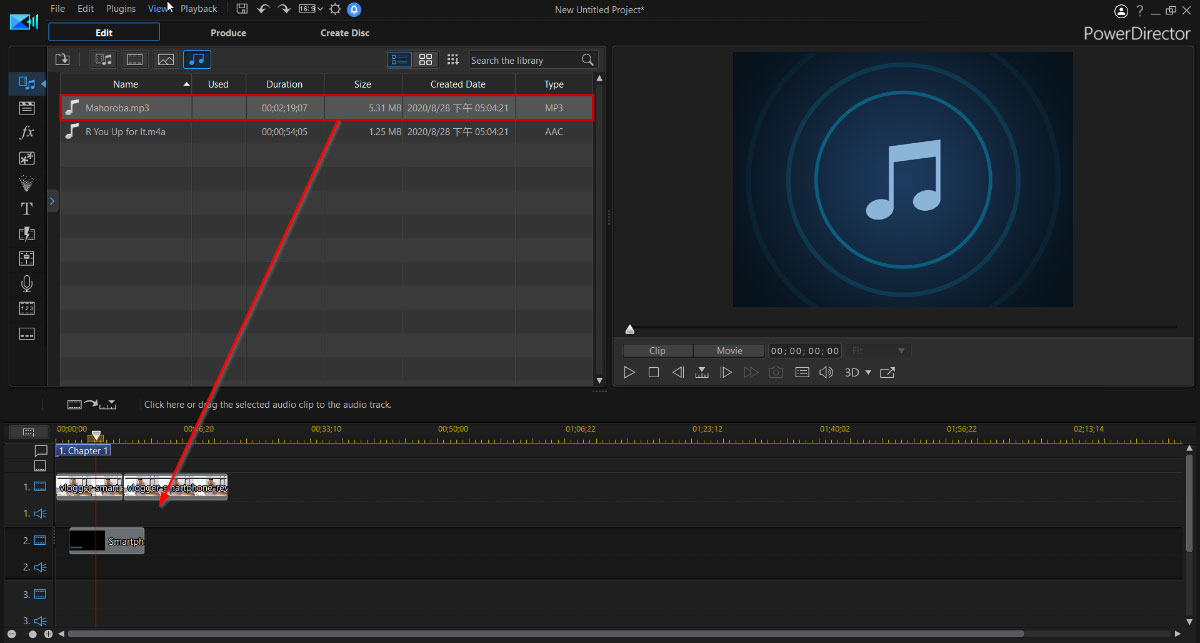Screen dimensions: 1200x643
Task: Open the Voice-Over Recording microphone icon
Action: point(27,284)
